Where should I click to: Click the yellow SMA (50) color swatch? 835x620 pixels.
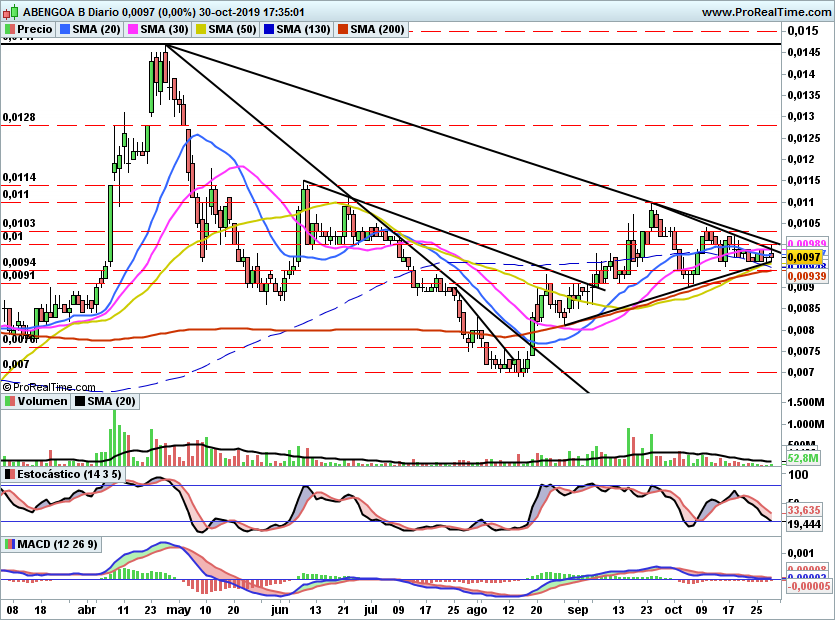[x=201, y=29]
